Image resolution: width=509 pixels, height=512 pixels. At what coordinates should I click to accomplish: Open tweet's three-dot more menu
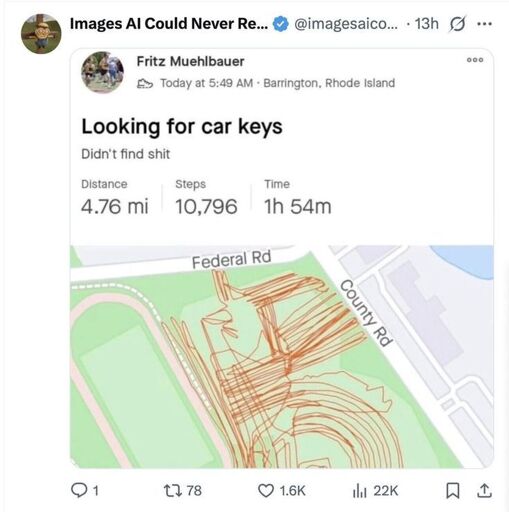click(484, 24)
